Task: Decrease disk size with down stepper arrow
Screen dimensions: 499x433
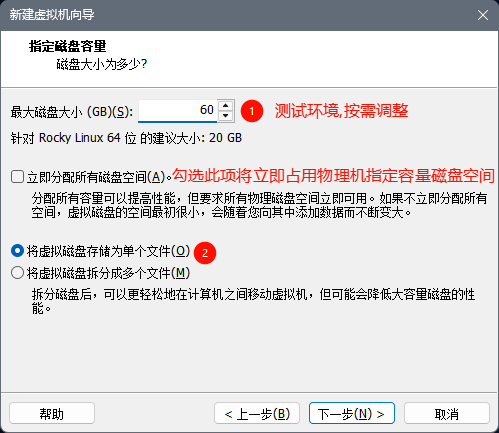Action: tap(226, 116)
